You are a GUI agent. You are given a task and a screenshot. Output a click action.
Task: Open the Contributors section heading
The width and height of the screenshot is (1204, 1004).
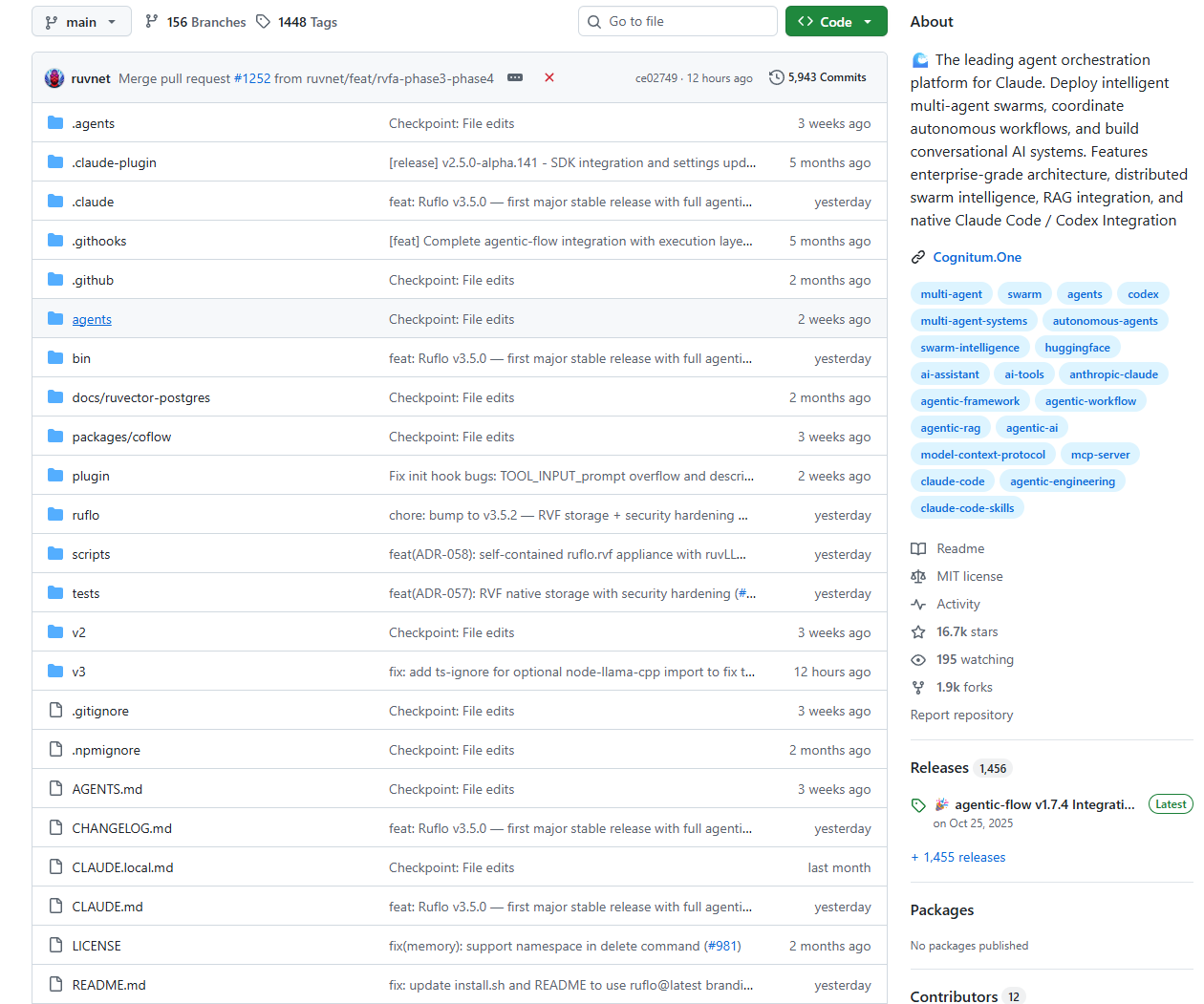(x=954, y=996)
